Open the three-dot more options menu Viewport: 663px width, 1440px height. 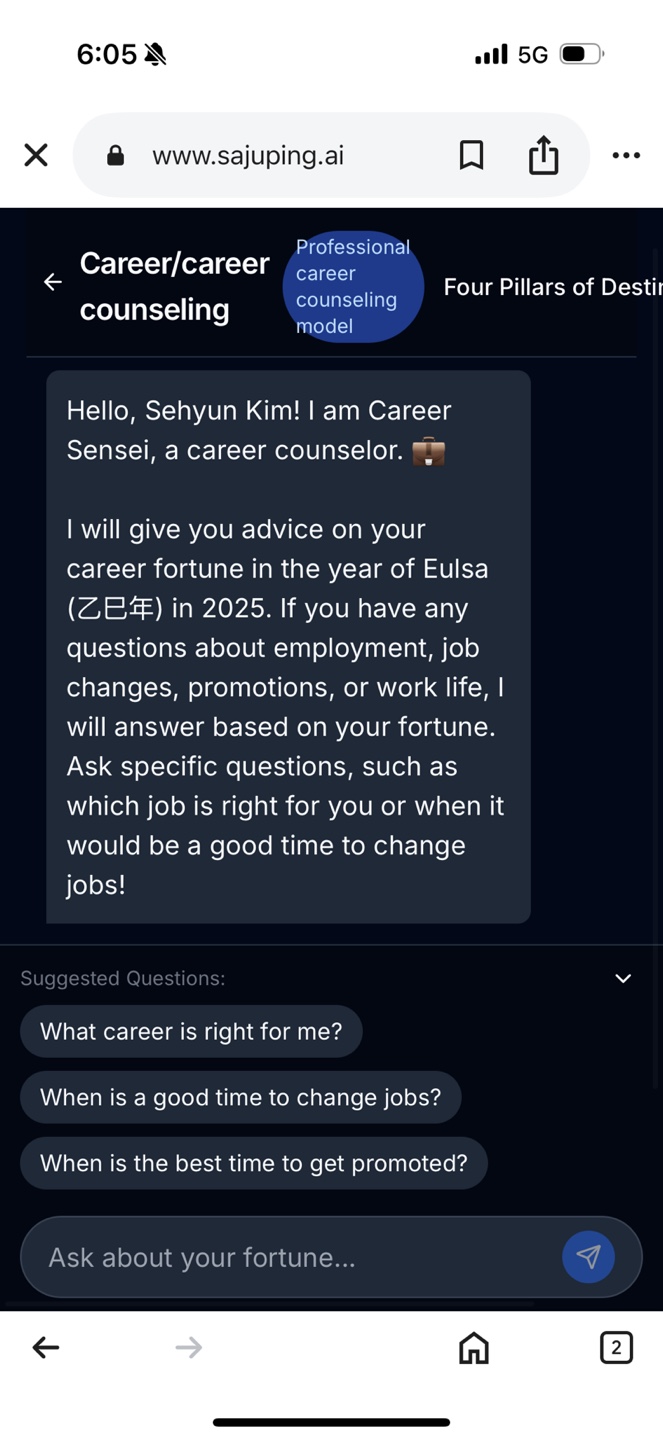coord(626,155)
